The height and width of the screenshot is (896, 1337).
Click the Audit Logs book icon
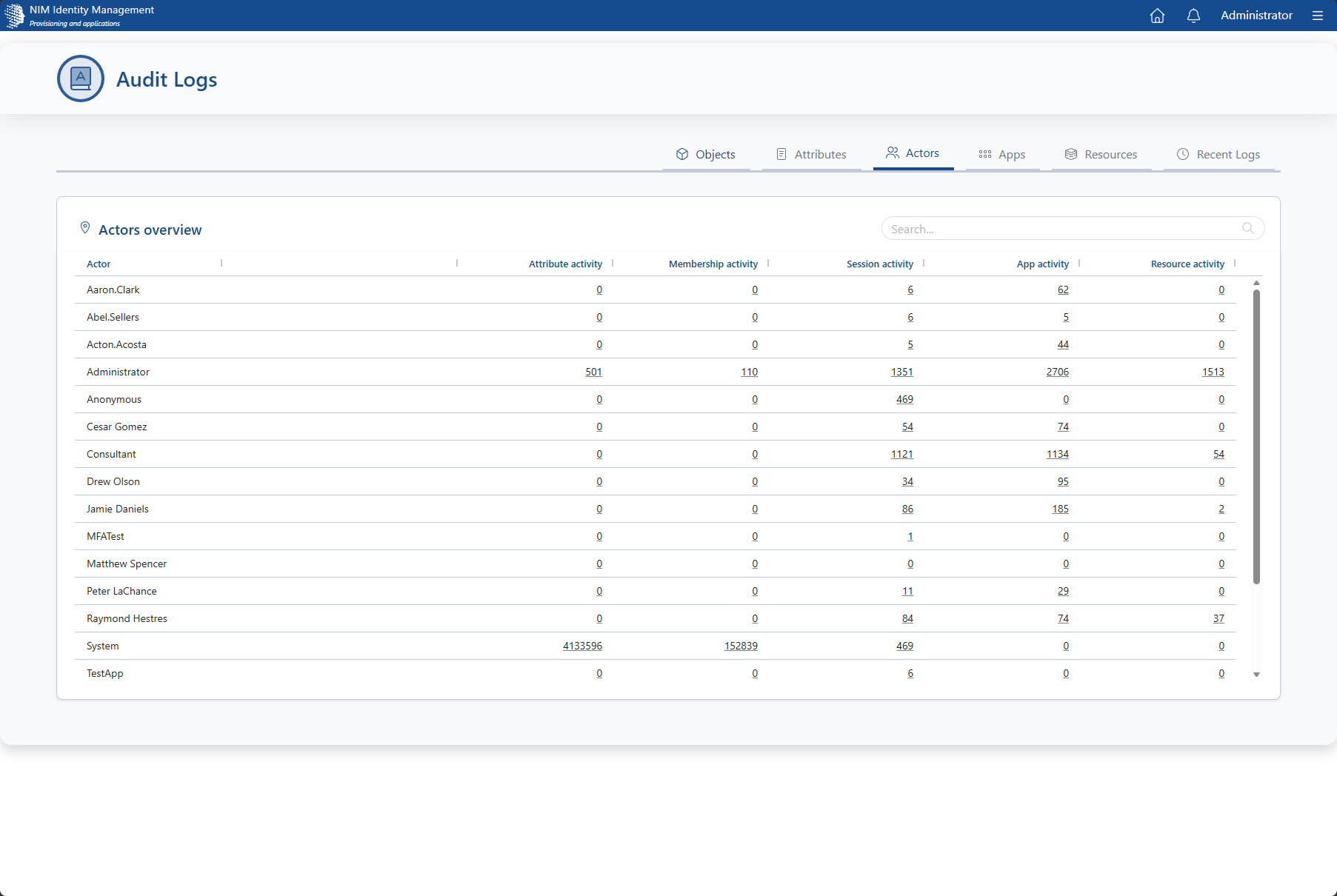(81, 78)
